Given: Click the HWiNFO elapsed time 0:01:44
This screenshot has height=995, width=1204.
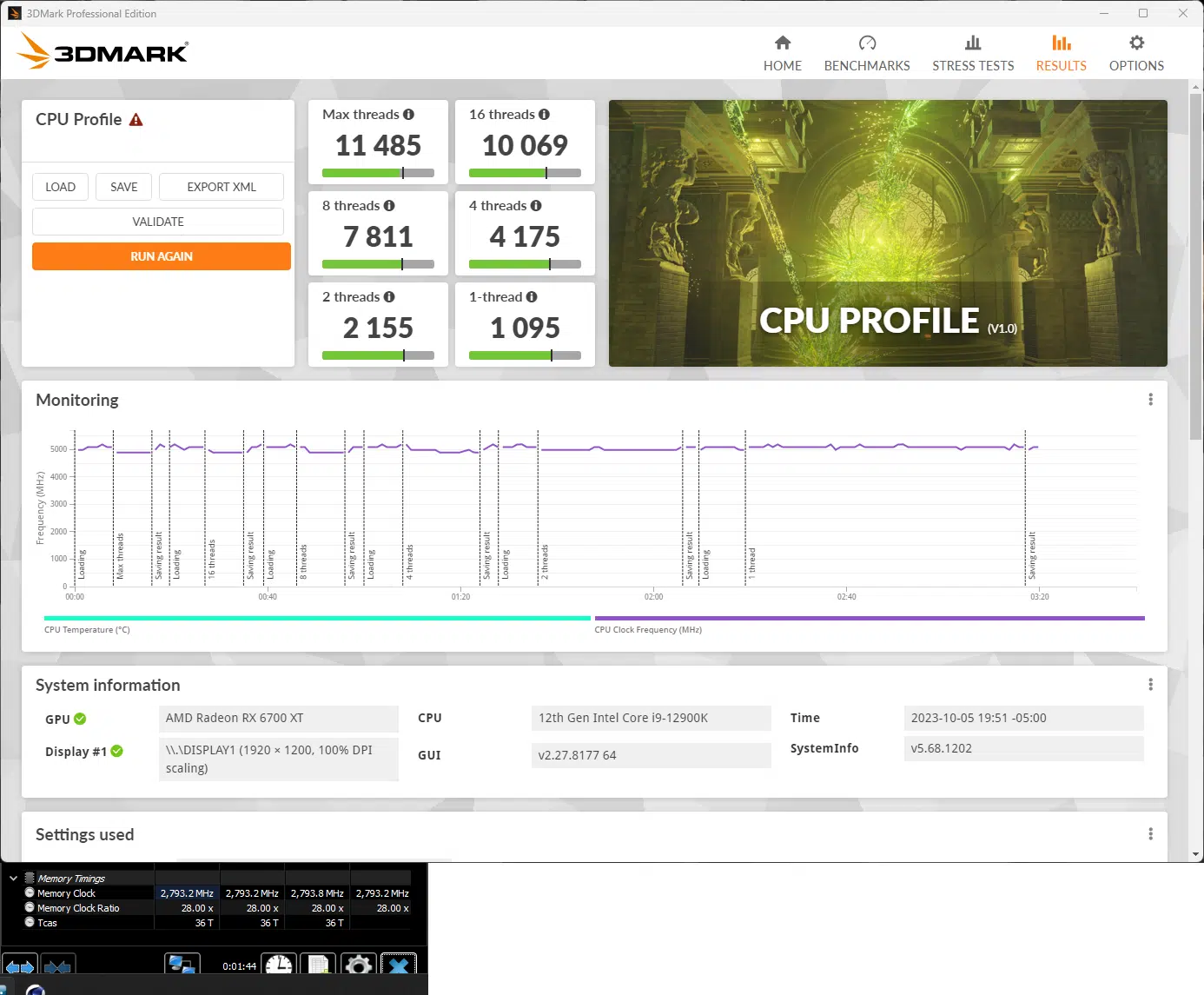Looking at the screenshot, I should pos(240,966).
